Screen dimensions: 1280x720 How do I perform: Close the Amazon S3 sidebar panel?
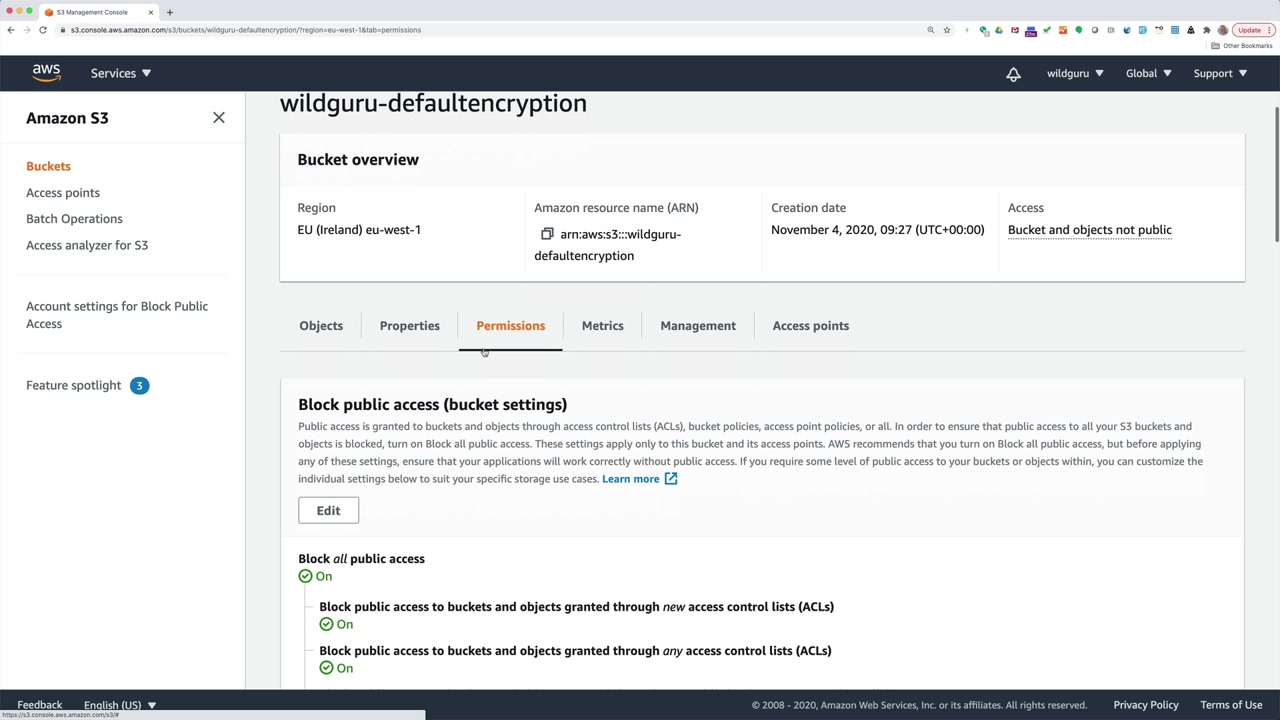point(219,118)
